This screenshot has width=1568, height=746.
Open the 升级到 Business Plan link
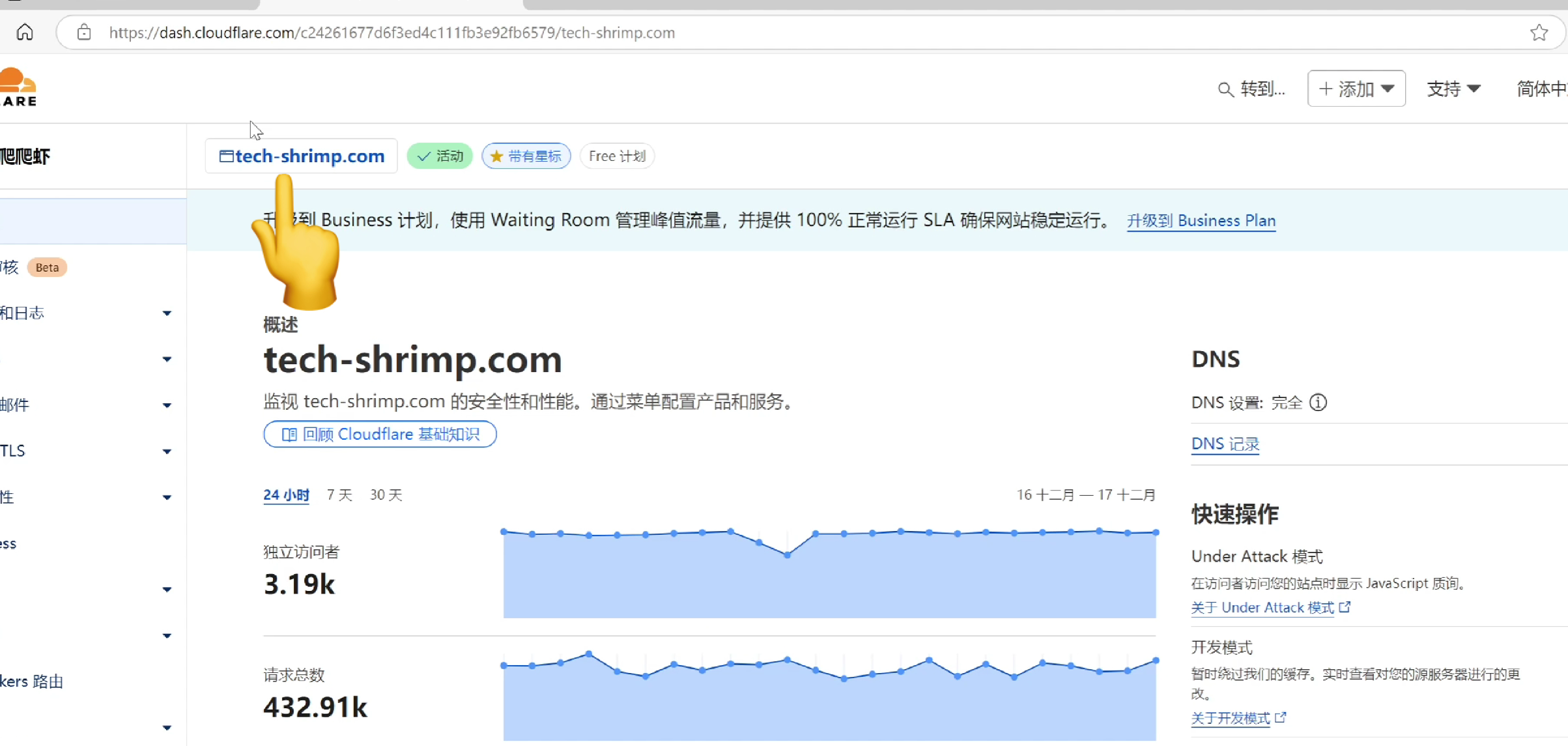point(1201,221)
